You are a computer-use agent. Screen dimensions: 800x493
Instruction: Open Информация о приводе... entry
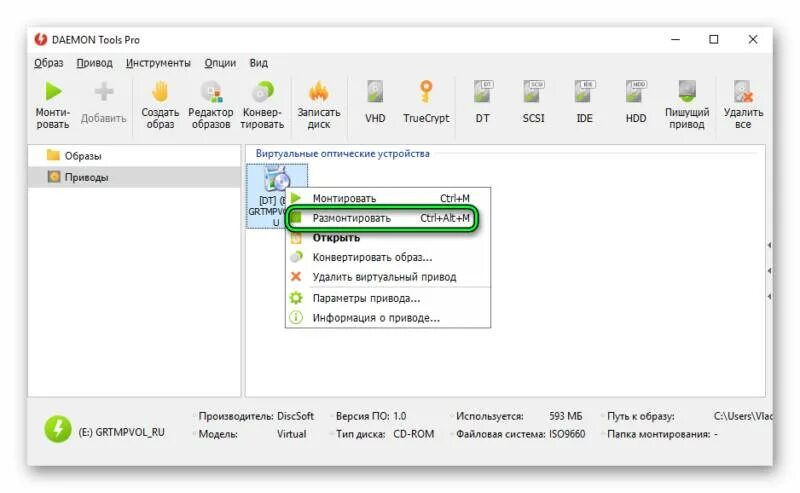(x=388, y=317)
